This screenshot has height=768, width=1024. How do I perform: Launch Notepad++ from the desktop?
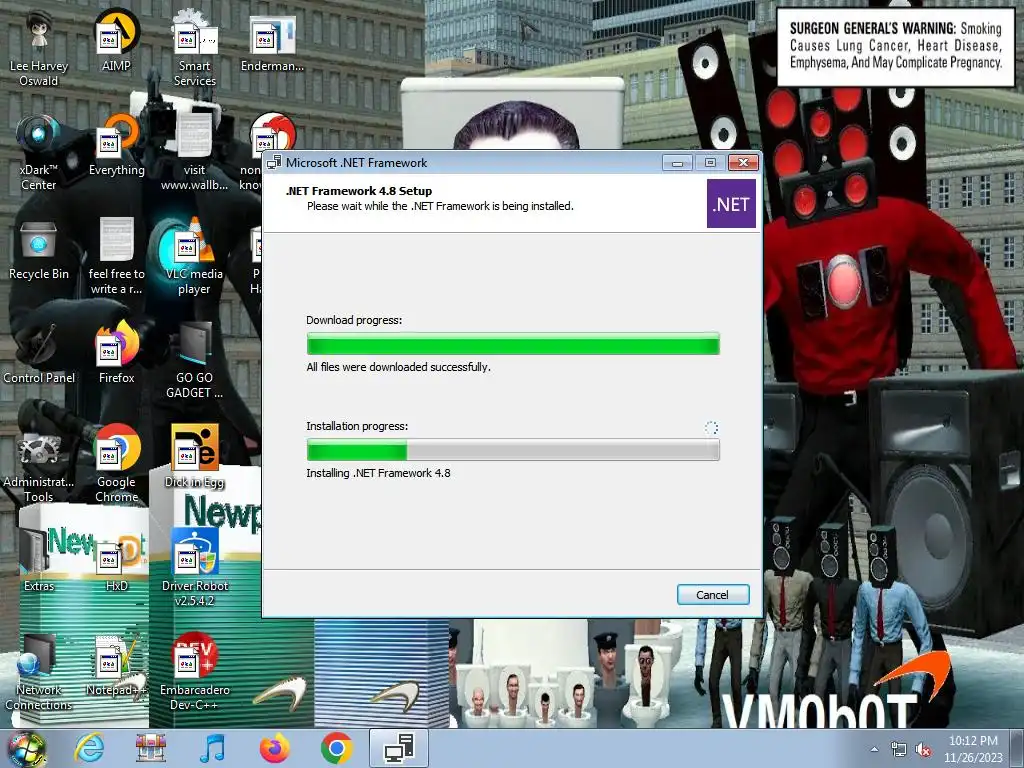click(116, 664)
